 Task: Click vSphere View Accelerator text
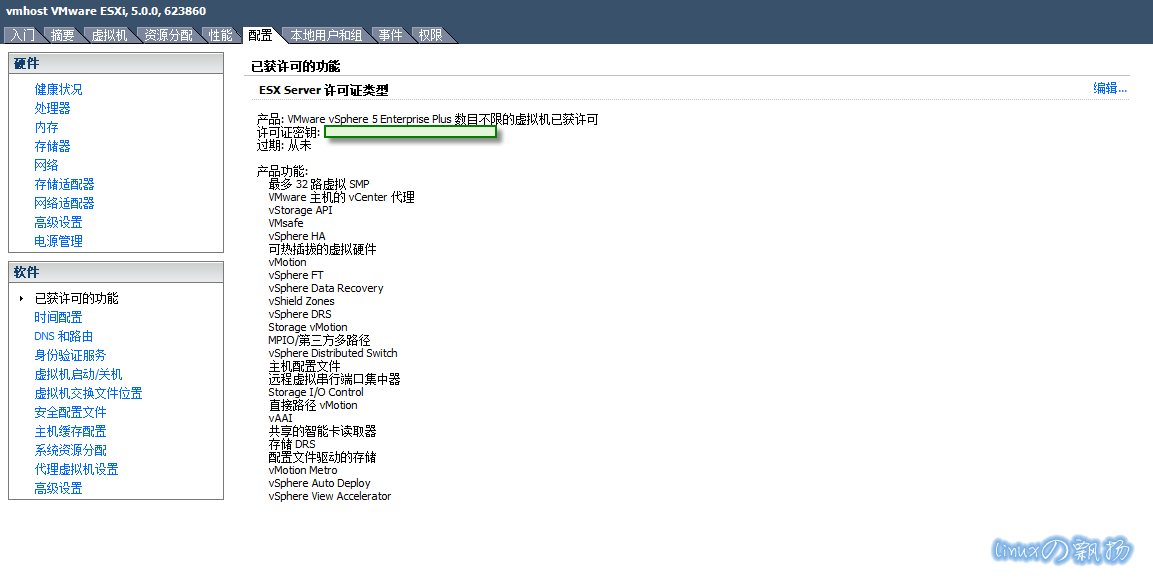coord(329,496)
